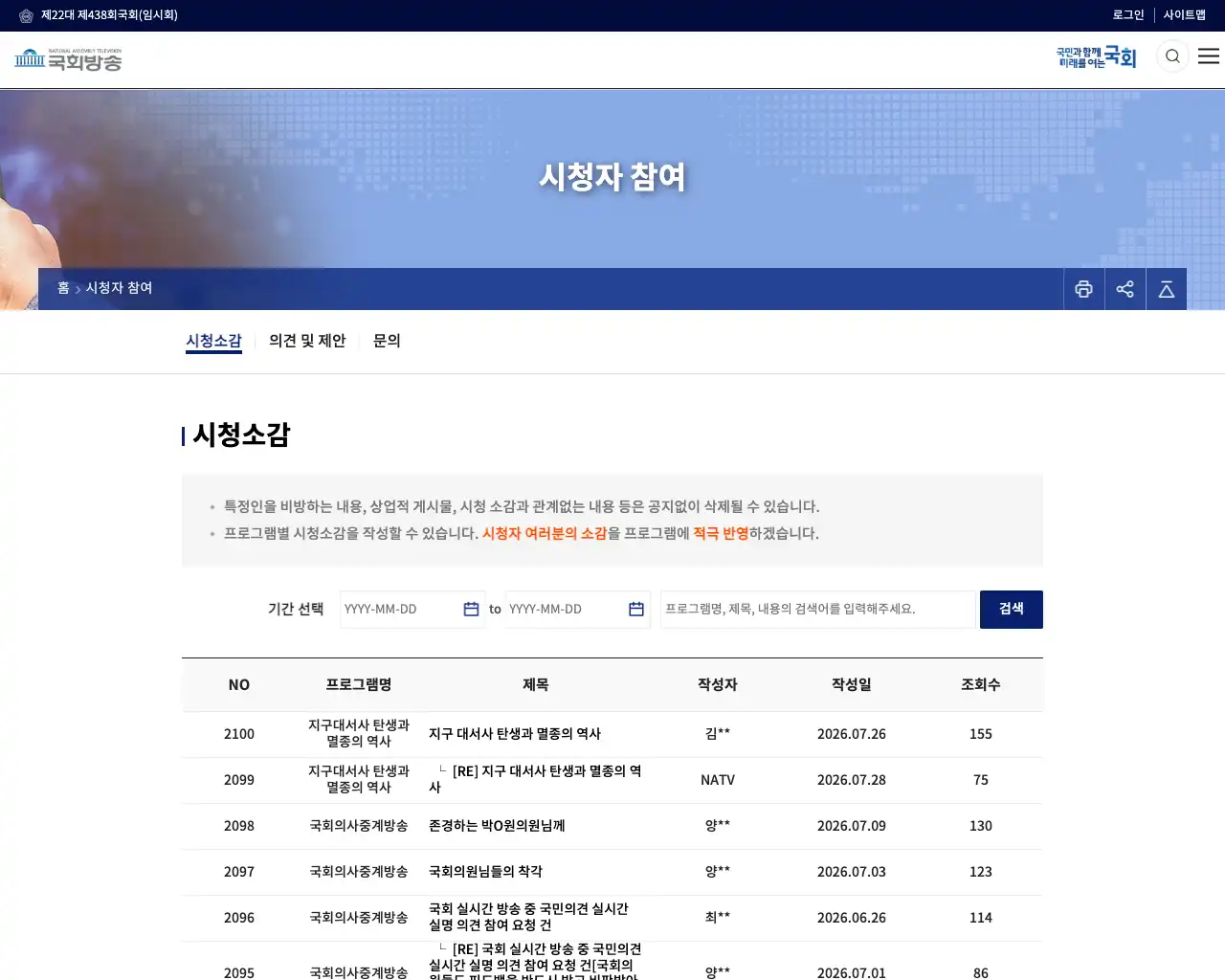Focus the search keyword input field
The image size is (1225, 980).
[x=818, y=610]
